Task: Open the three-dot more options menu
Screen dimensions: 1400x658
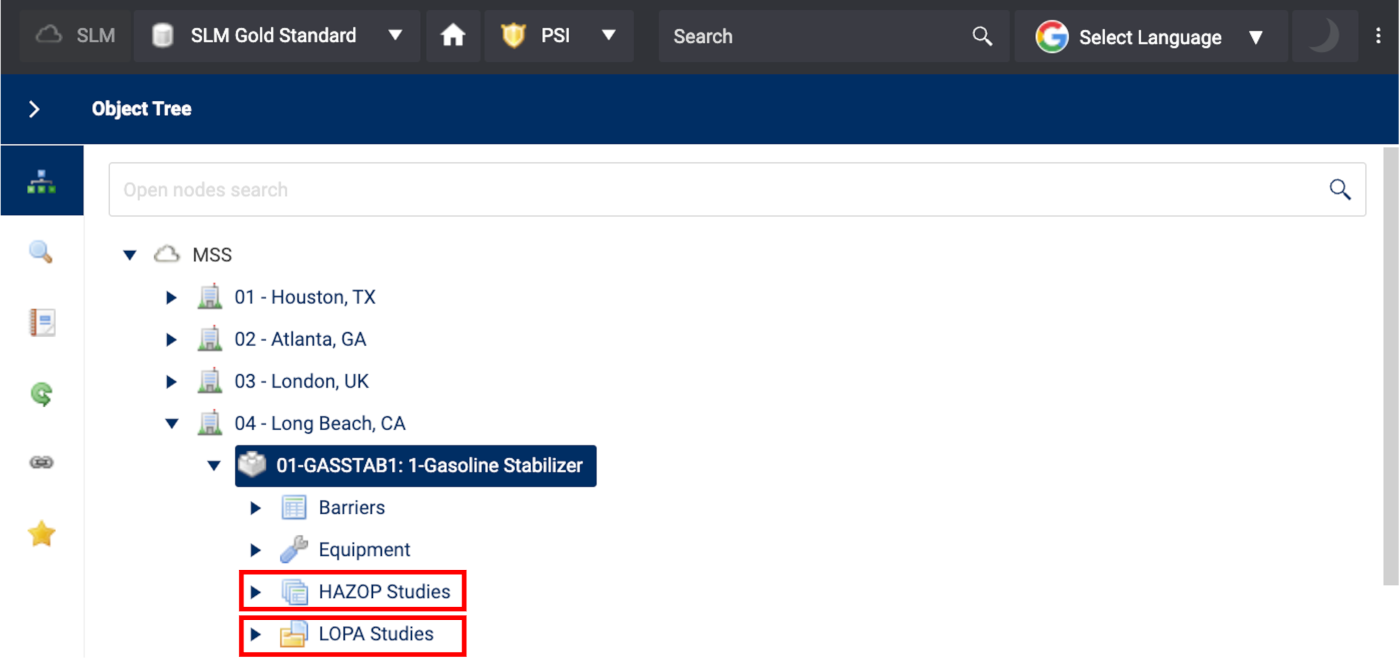Action: 1380,36
